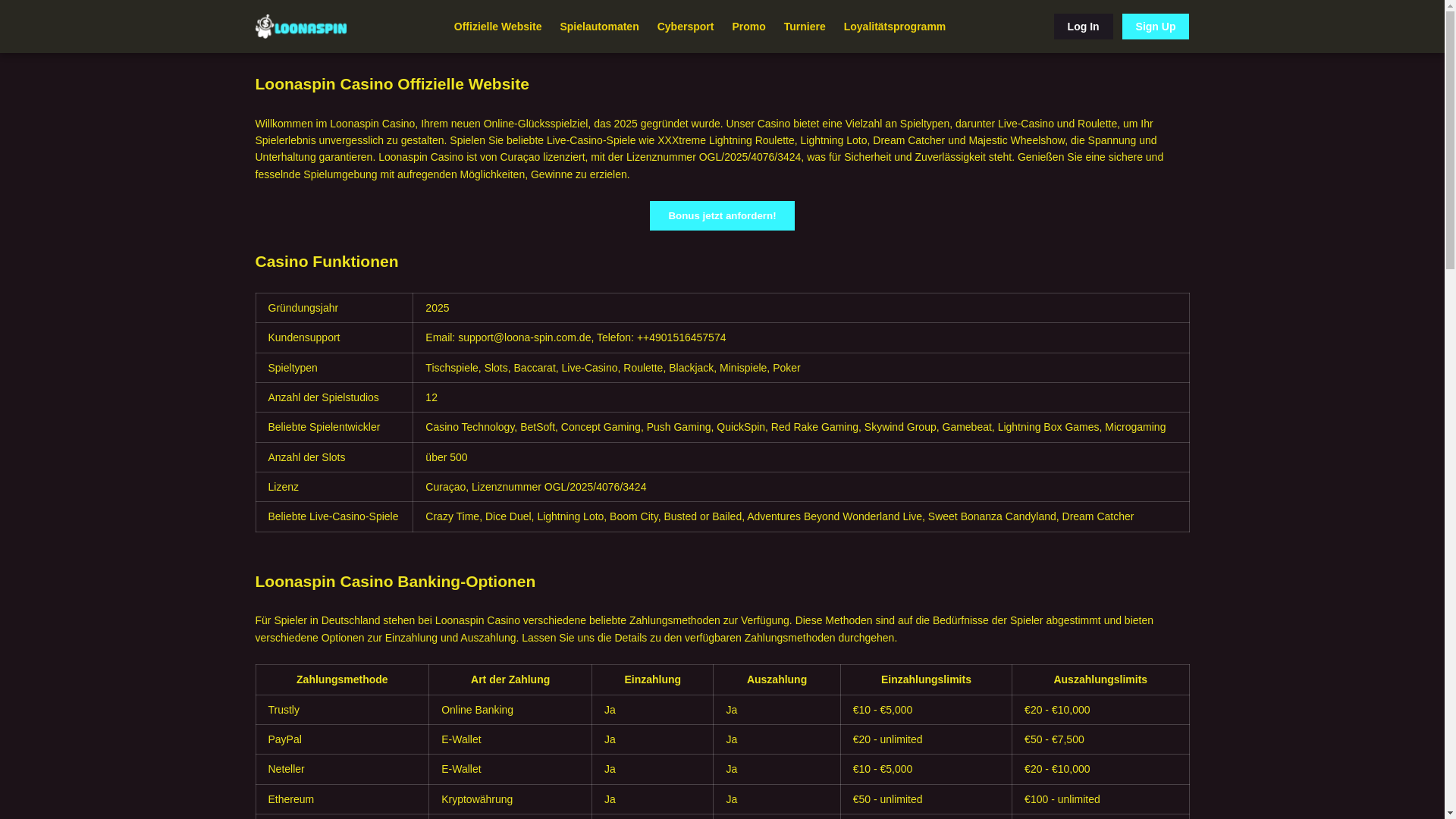Click the Kryptowährung payment type cell
The image size is (1456, 819).
[x=510, y=799]
